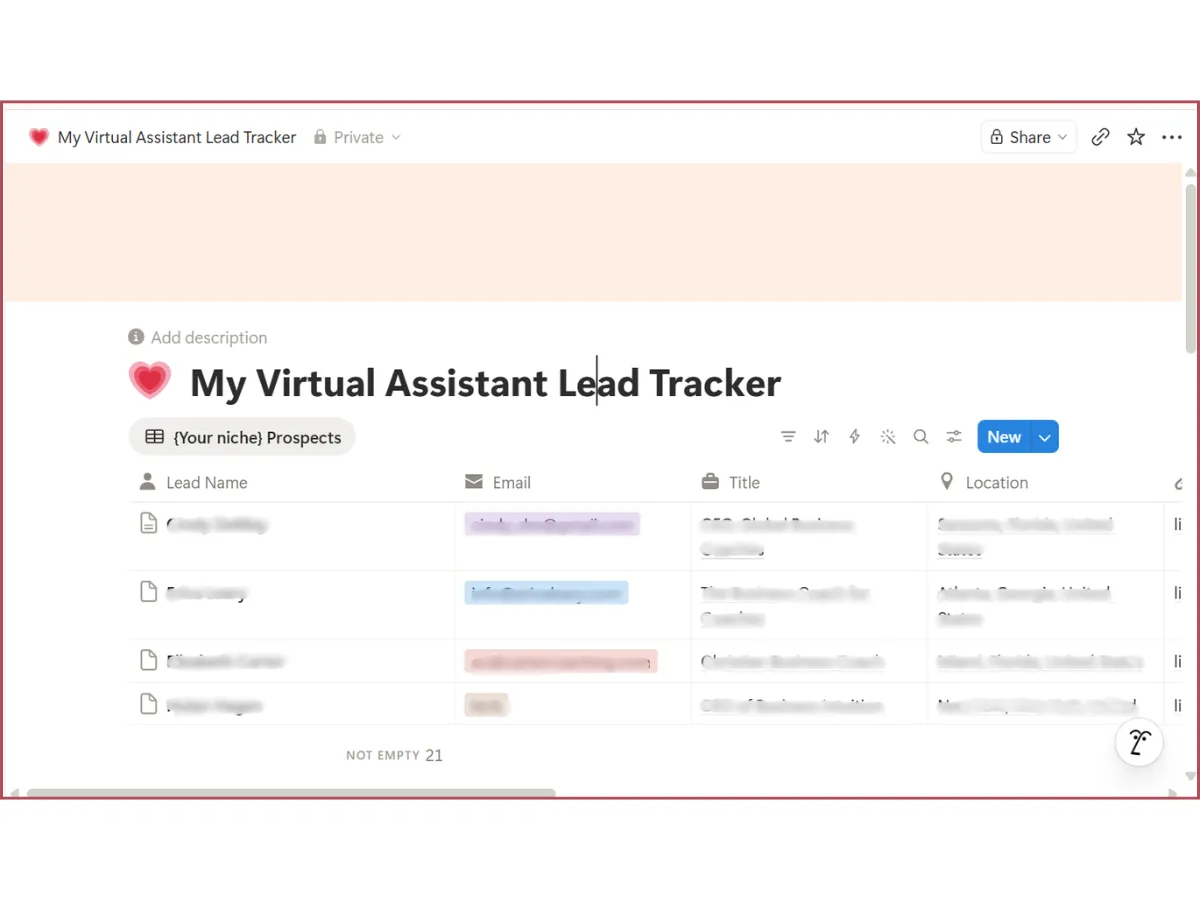Change the large heart page icon
Viewport: 1200px width, 900px height.
(150, 380)
